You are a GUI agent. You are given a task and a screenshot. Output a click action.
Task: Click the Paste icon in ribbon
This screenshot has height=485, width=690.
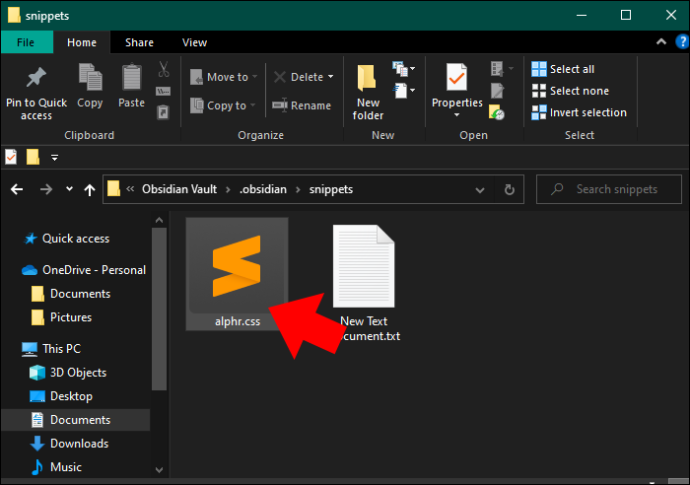coord(131,78)
